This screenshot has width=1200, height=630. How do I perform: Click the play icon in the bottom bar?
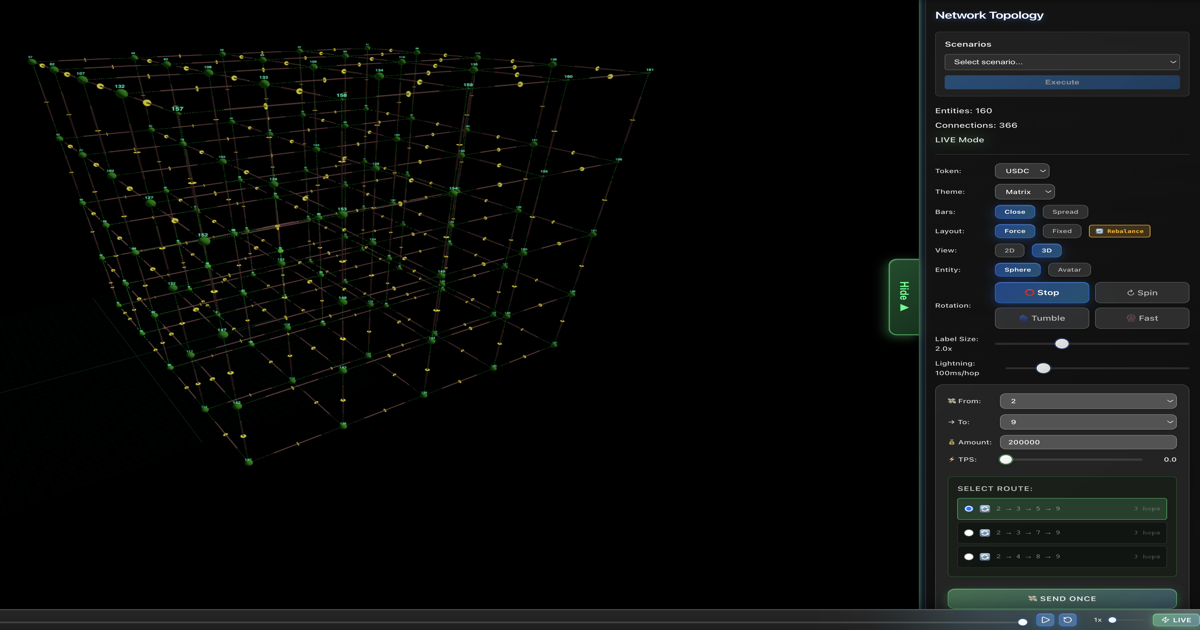(1045, 620)
